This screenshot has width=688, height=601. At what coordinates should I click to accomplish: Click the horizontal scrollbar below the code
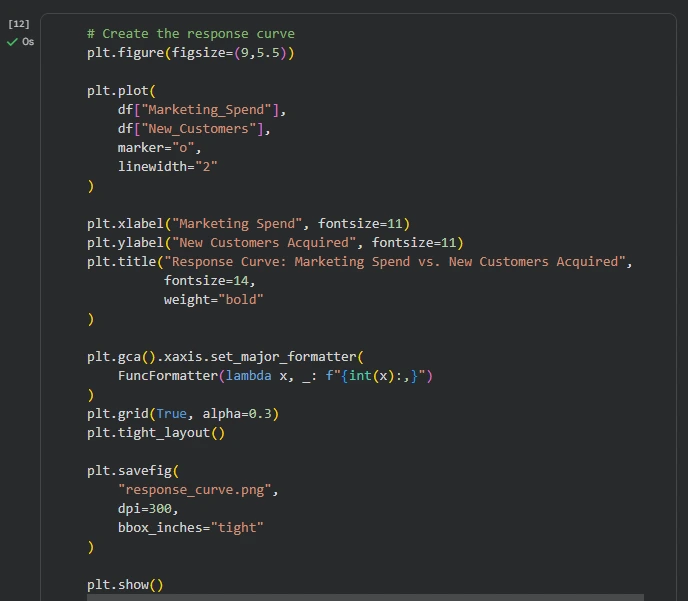365,597
